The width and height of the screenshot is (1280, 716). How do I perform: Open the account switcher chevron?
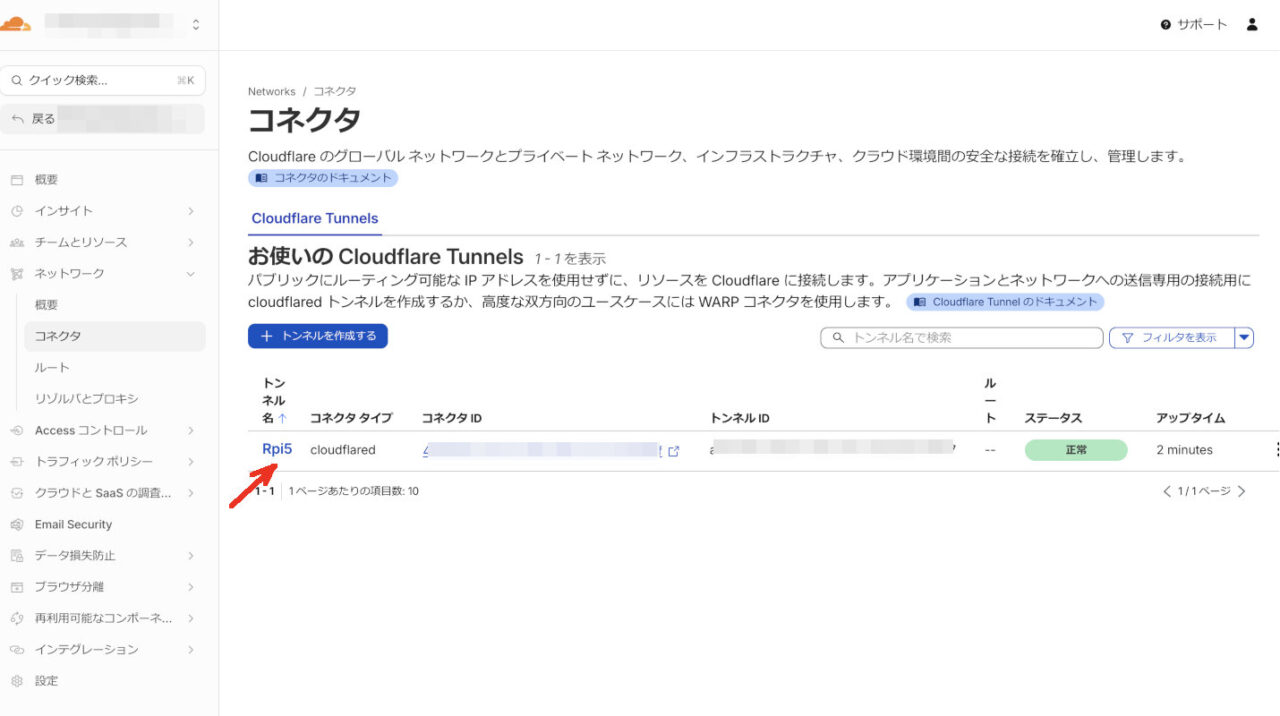click(x=196, y=24)
